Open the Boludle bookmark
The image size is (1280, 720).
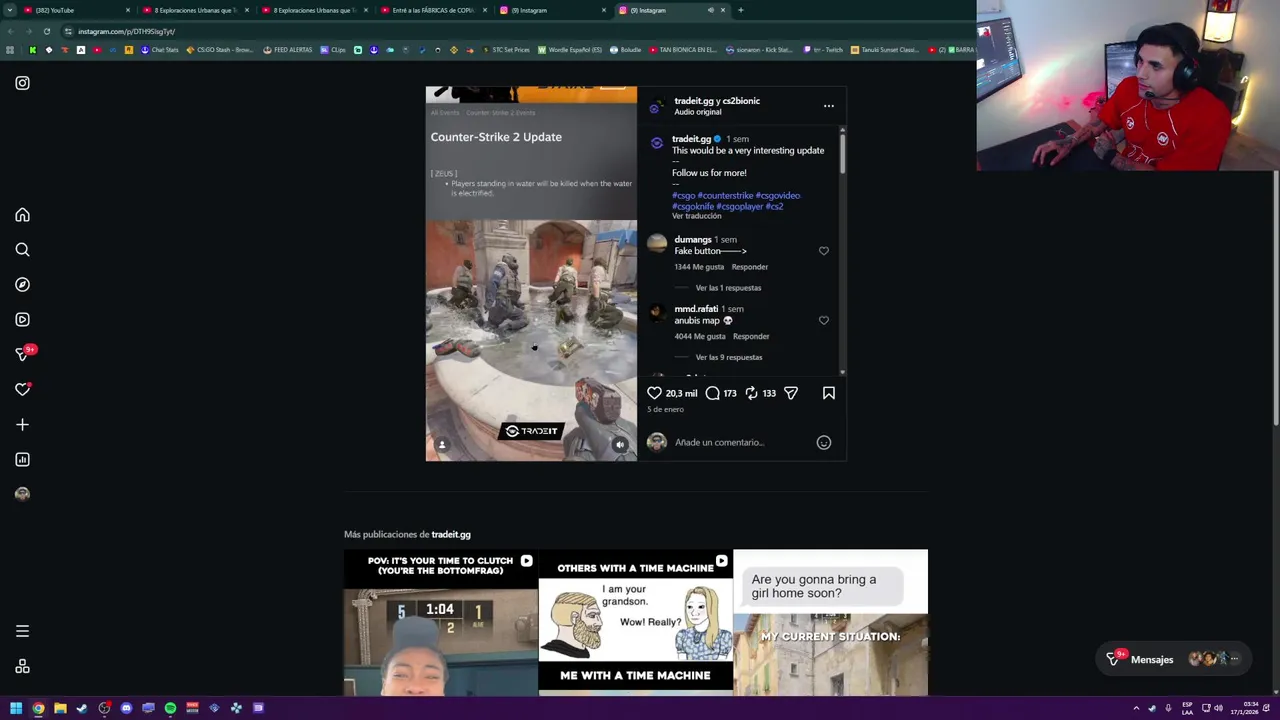(626, 50)
